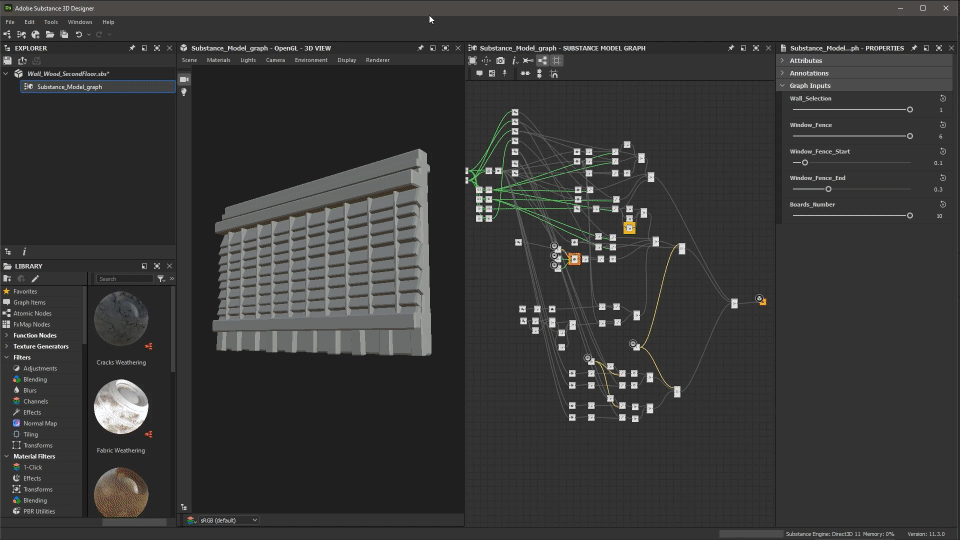Select Atomic Nodes in Library list
Viewport: 960px width, 540px height.
[32, 313]
